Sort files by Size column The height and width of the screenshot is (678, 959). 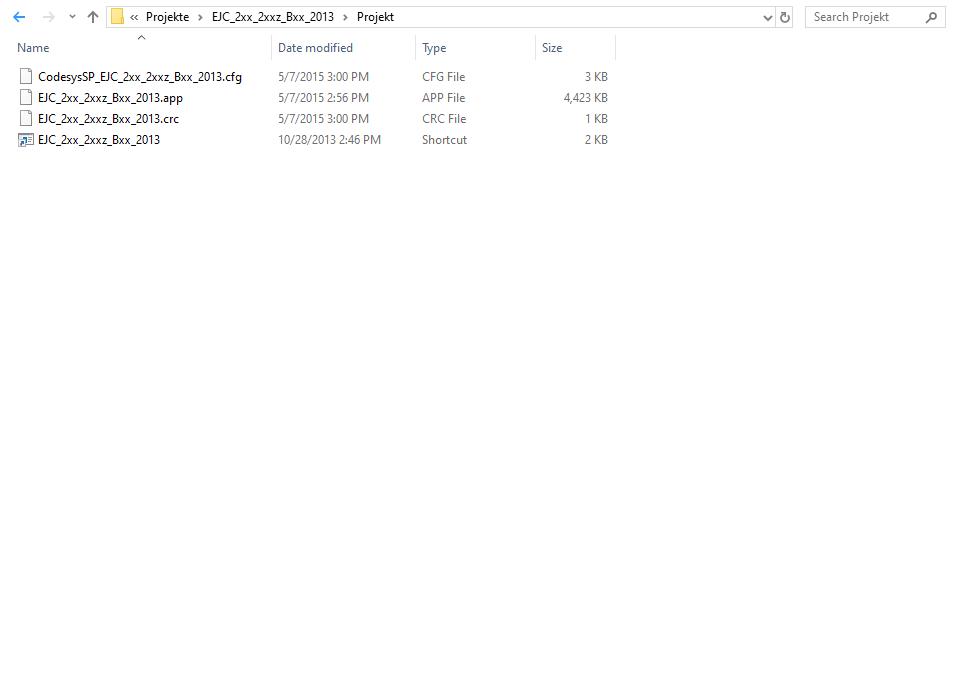(x=552, y=48)
